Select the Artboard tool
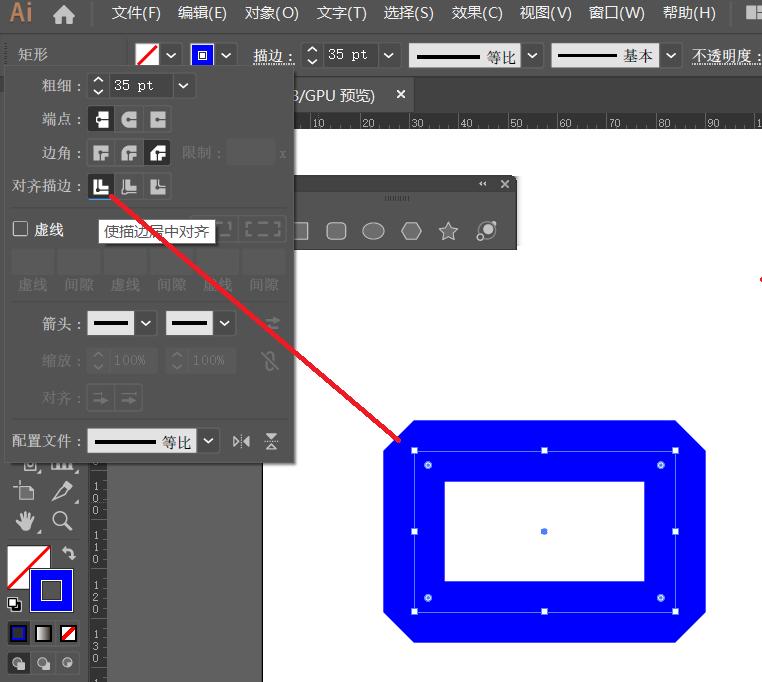 coord(24,490)
